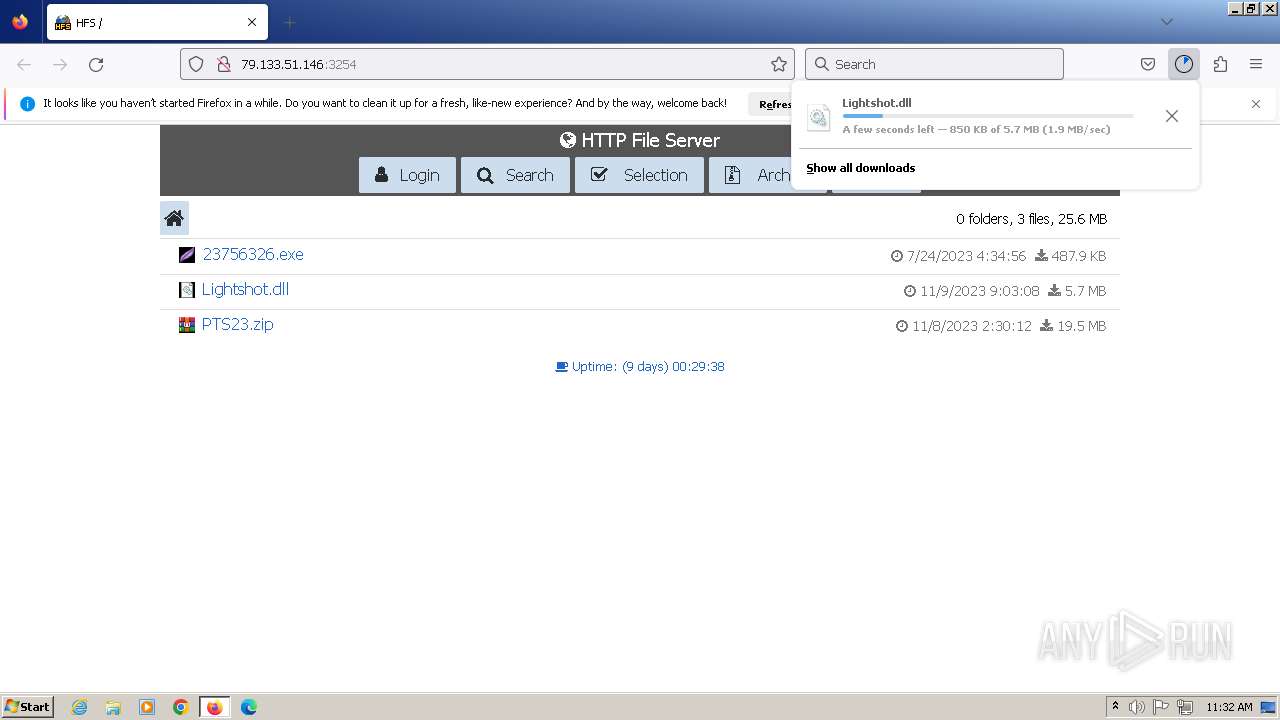Open the PTS23.zip file link
The width and height of the screenshot is (1280, 720).
coord(237,324)
